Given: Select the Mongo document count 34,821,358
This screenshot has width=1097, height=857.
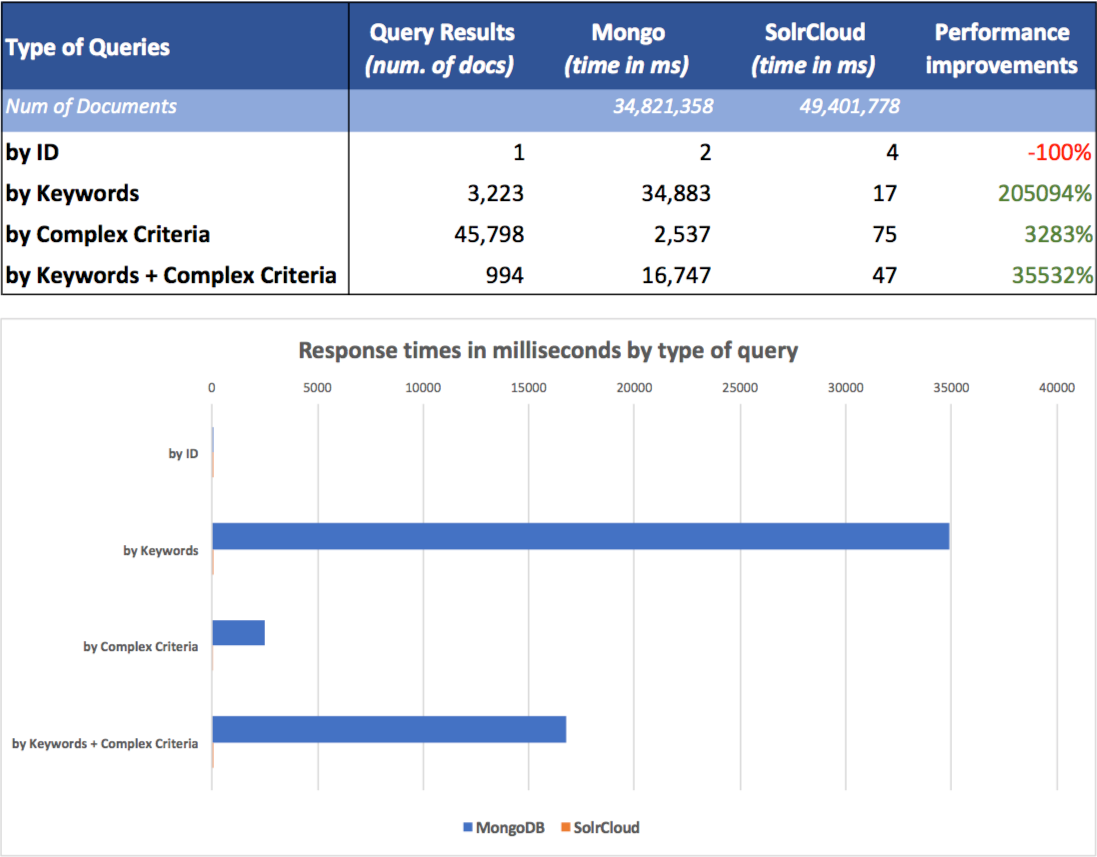Looking at the screenshot, I should (663, 106).
